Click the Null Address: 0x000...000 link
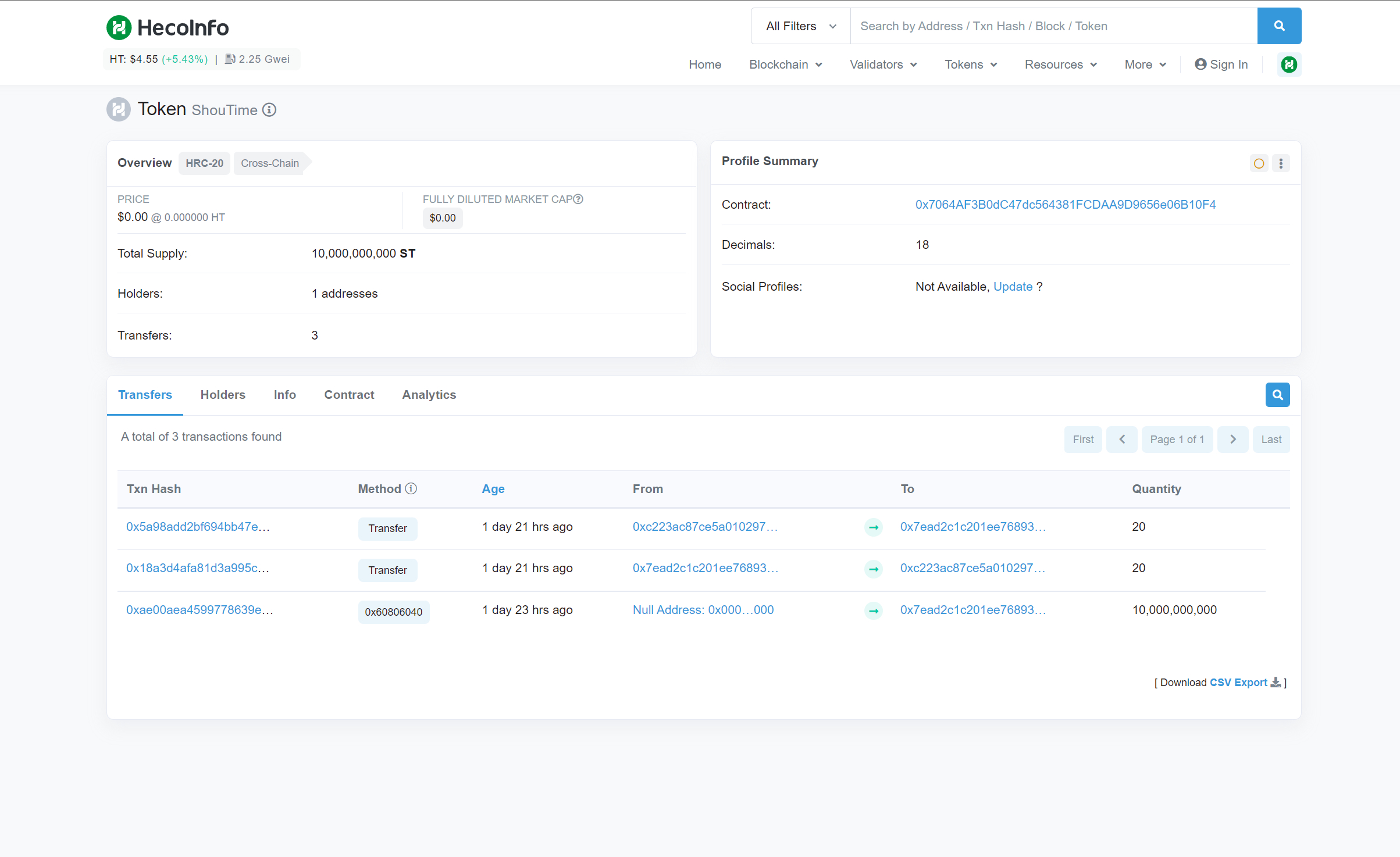The width and height of the screenshot is (1400, 857). point(703,610)
